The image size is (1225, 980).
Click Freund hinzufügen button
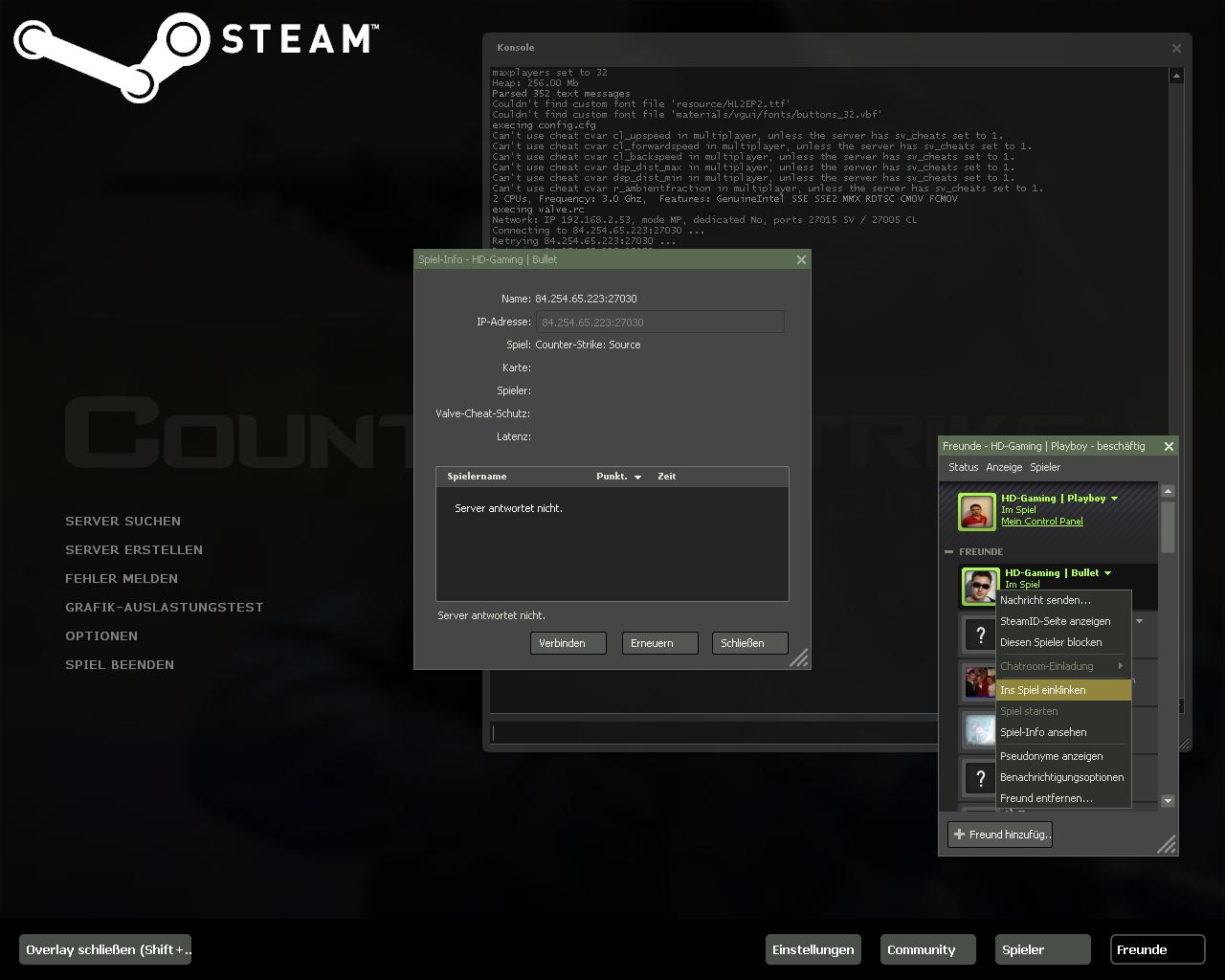1000,835
